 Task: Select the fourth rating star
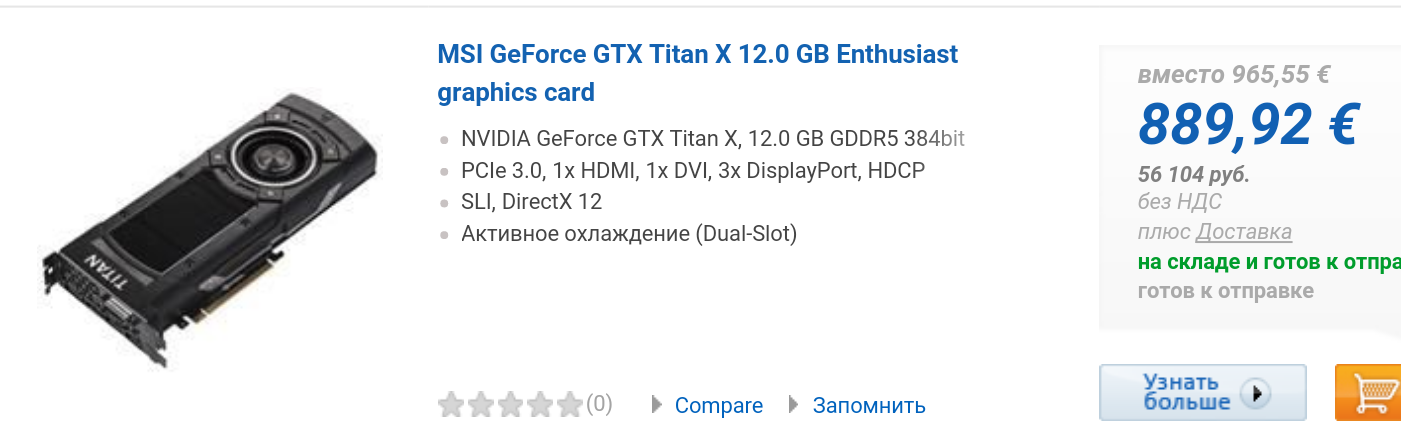pos(541,405)
